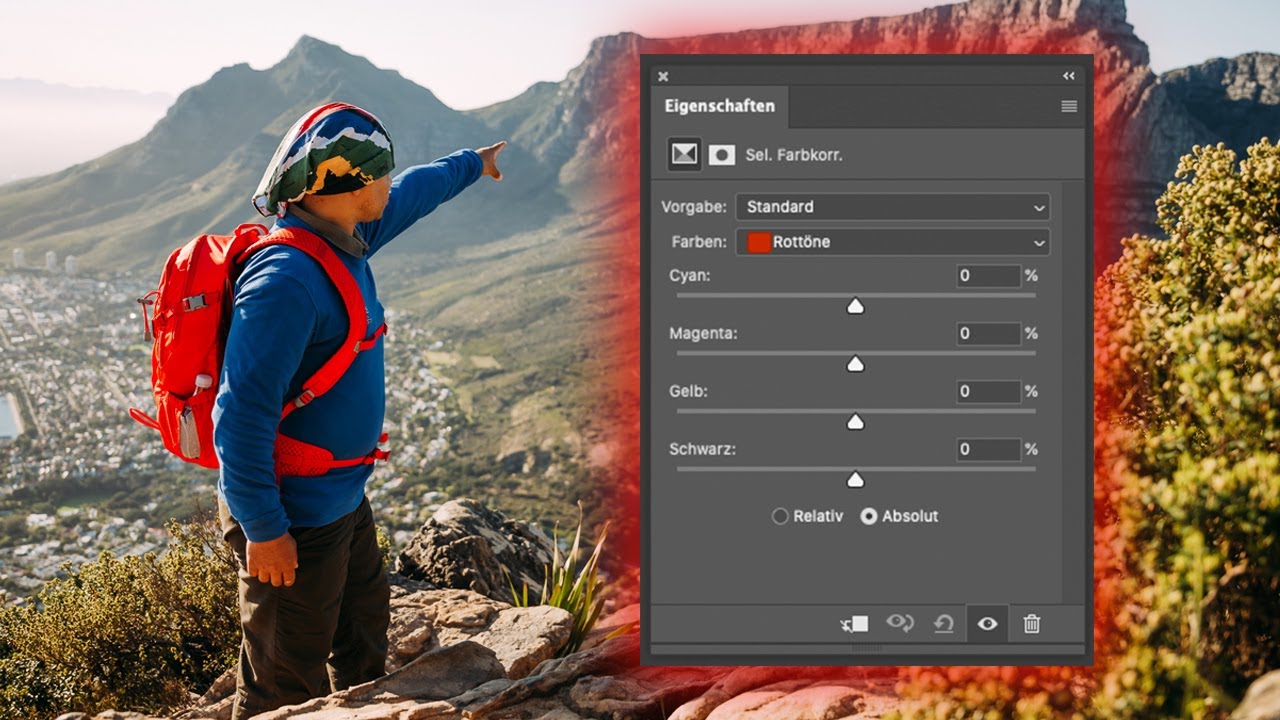Click the Gelb percentage input field
The width and height of the screenshot is (1280, 720).
click(x=988, y=391)
